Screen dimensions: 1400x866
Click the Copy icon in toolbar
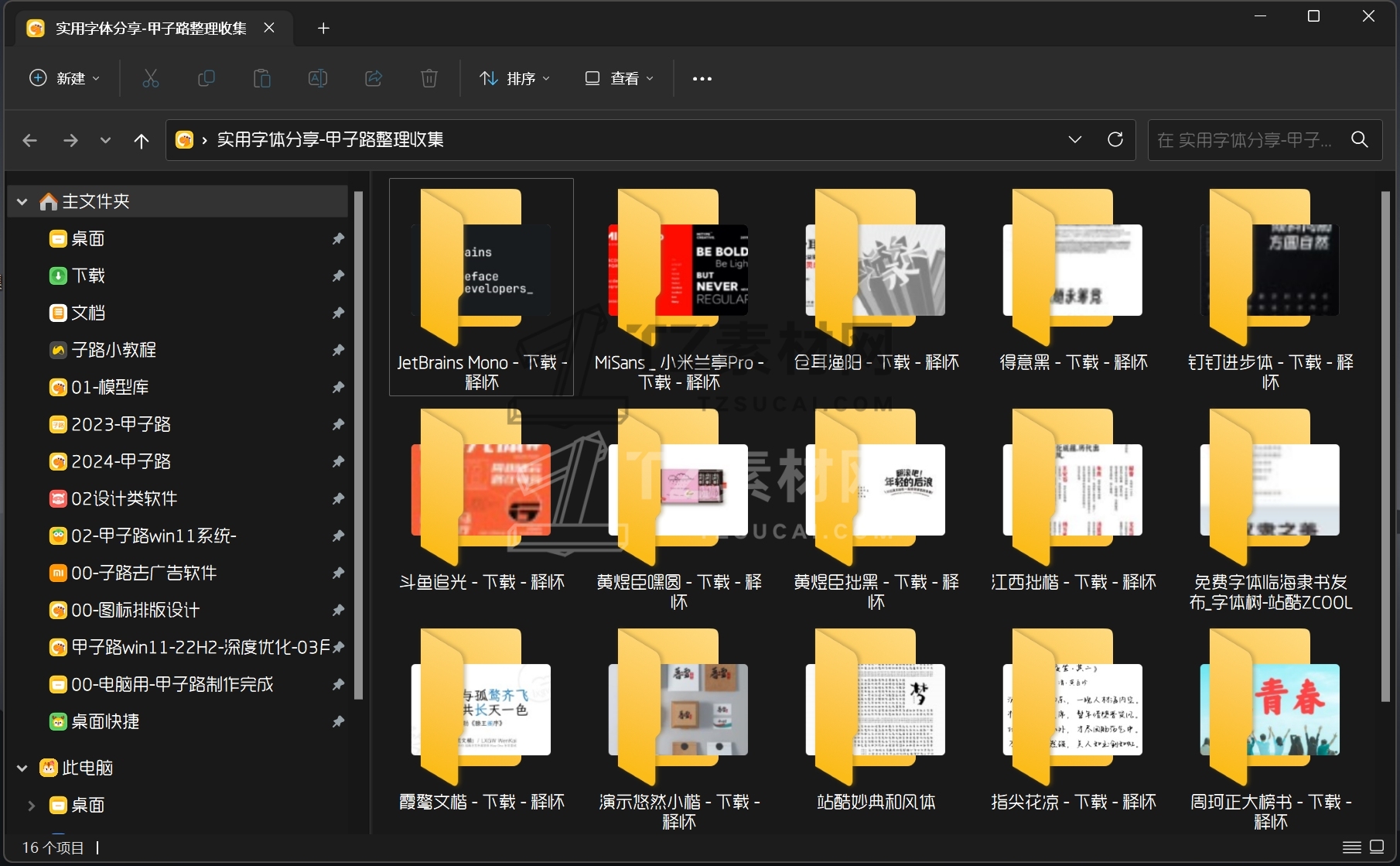tap(207, 78)
